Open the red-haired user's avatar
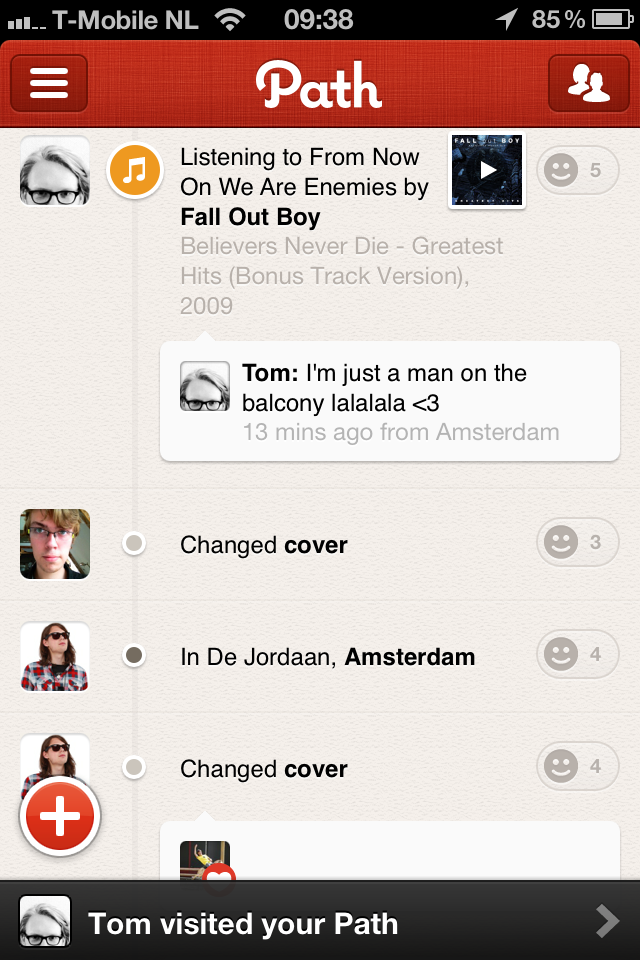Viewport: 640px width, 960px height. coord(55,544)
